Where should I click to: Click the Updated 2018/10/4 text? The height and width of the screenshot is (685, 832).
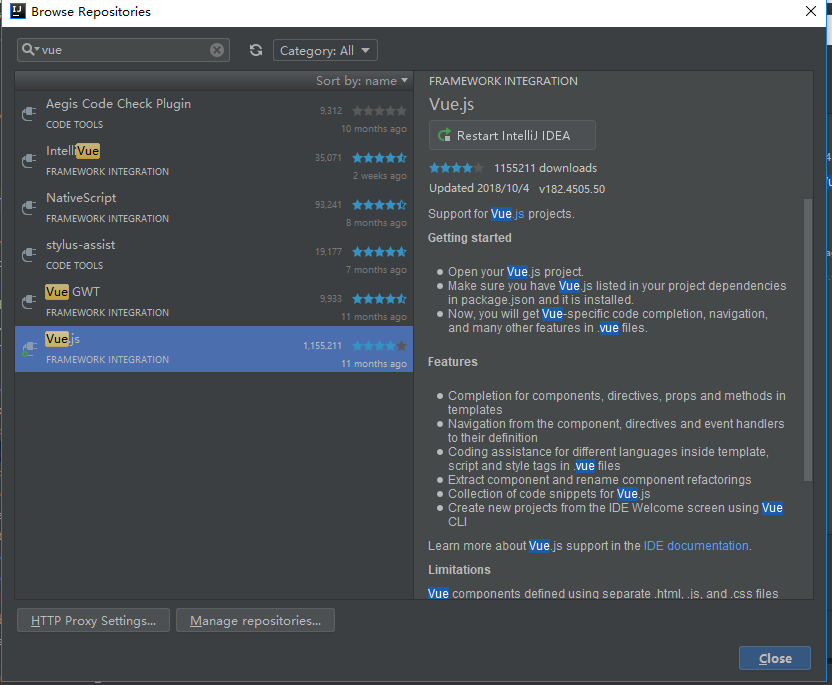point(479,188)
